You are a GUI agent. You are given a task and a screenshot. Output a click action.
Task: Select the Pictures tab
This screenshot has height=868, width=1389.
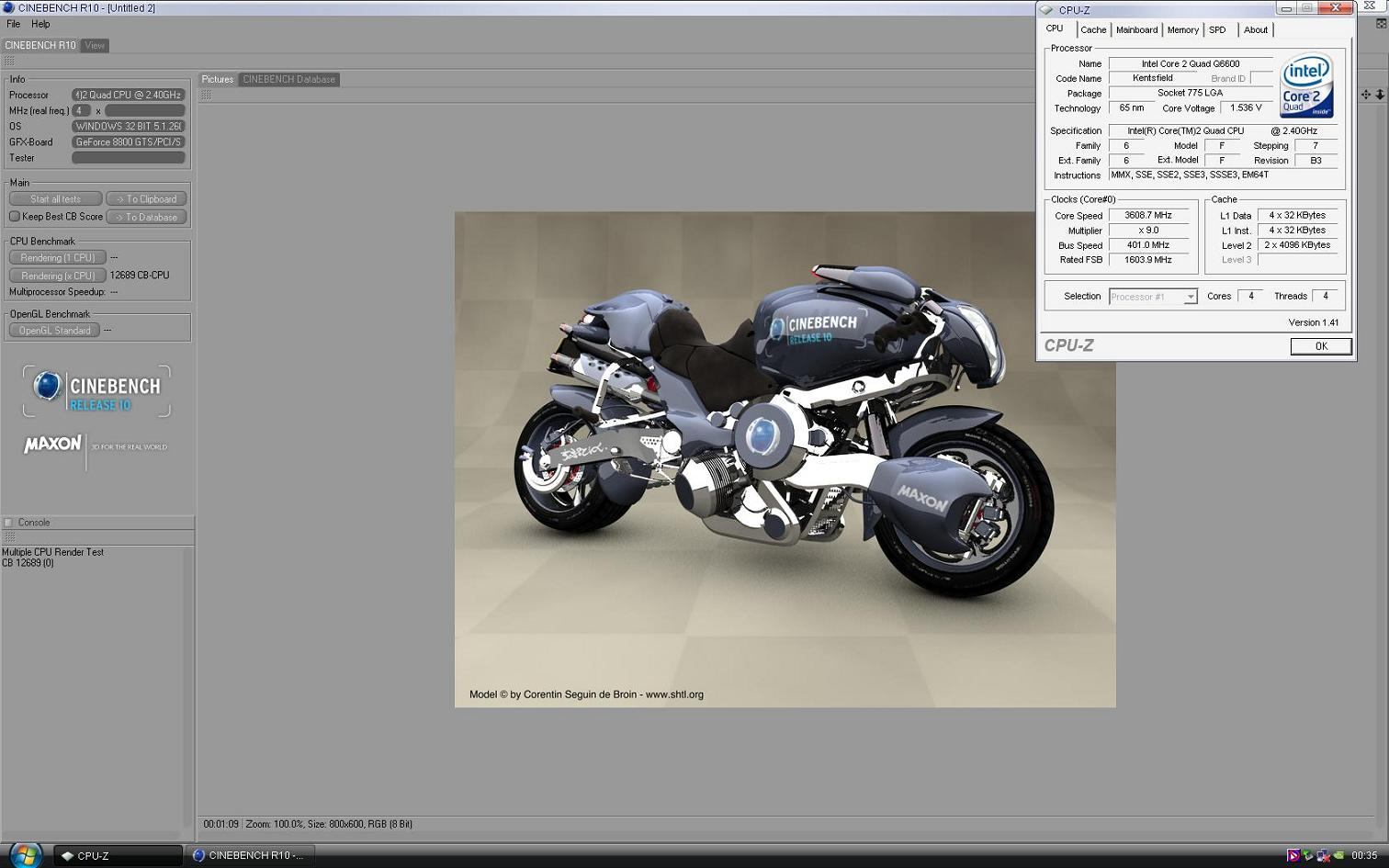pos(218,79)
